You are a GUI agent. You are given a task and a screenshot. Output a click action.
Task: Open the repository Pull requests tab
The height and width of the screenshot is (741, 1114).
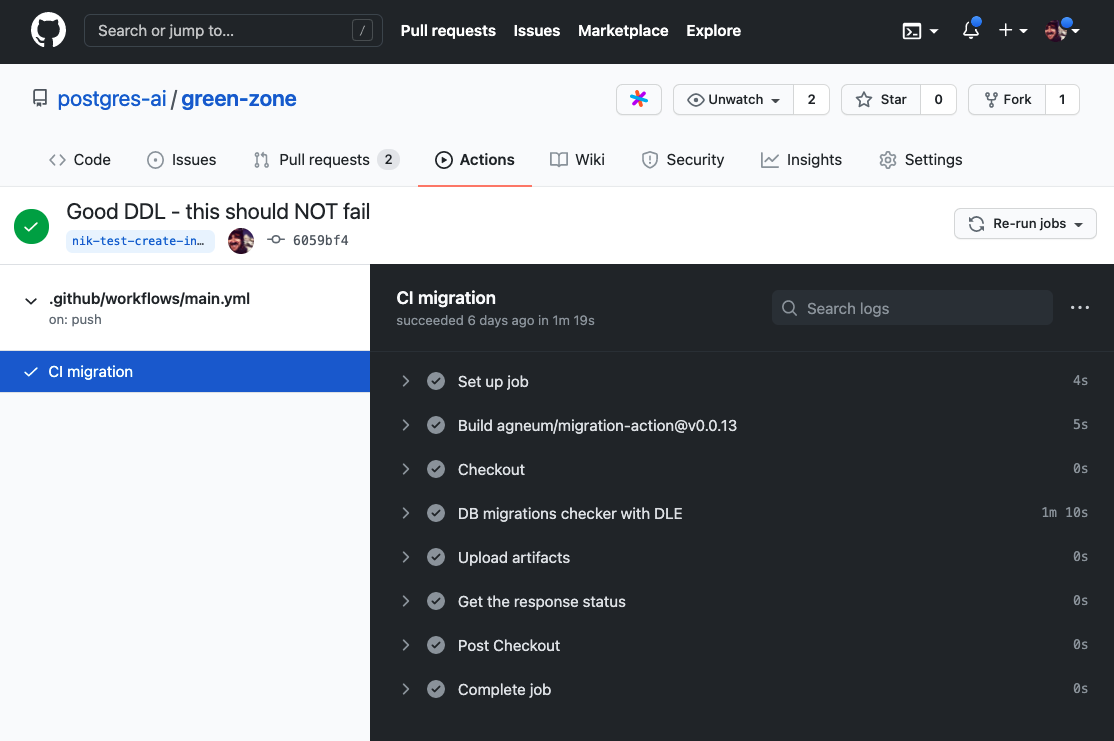tap(326, 160)
